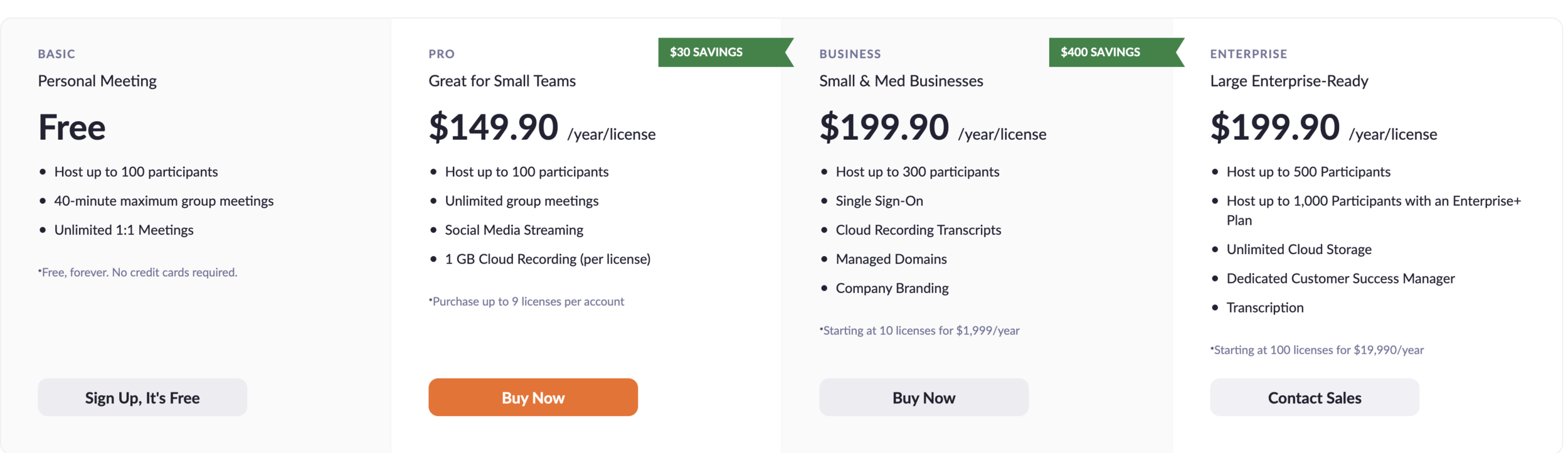The image size is (1568, 453).
Task: Click the BUSINESS plan heading
Action: (x=850, y=54)
